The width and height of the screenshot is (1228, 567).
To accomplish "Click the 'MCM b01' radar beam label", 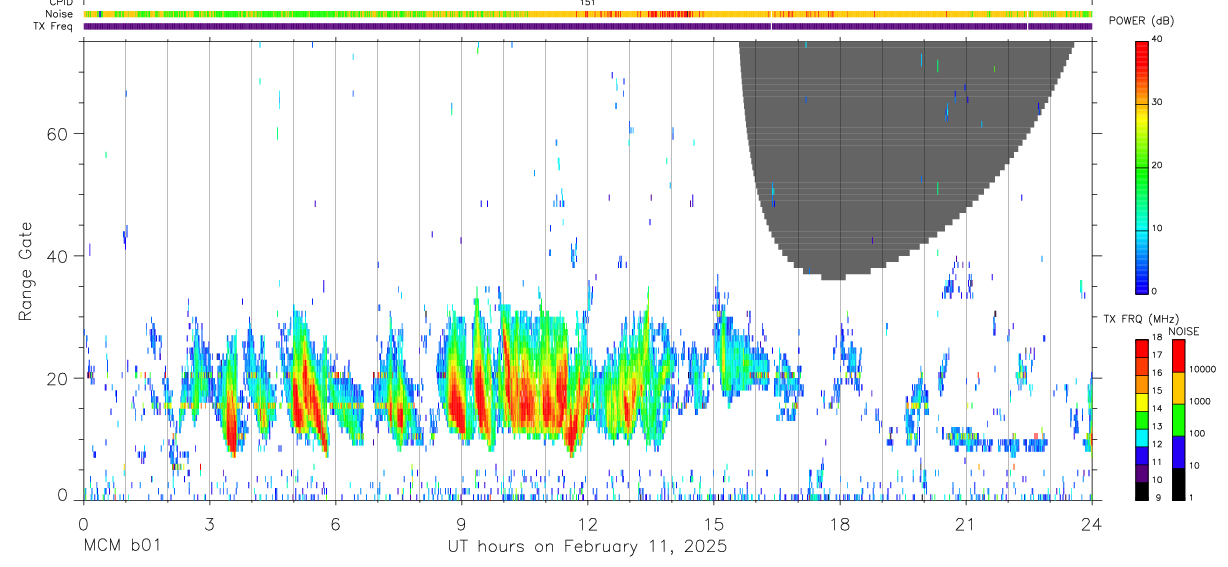I will click(x=122, y=547).
